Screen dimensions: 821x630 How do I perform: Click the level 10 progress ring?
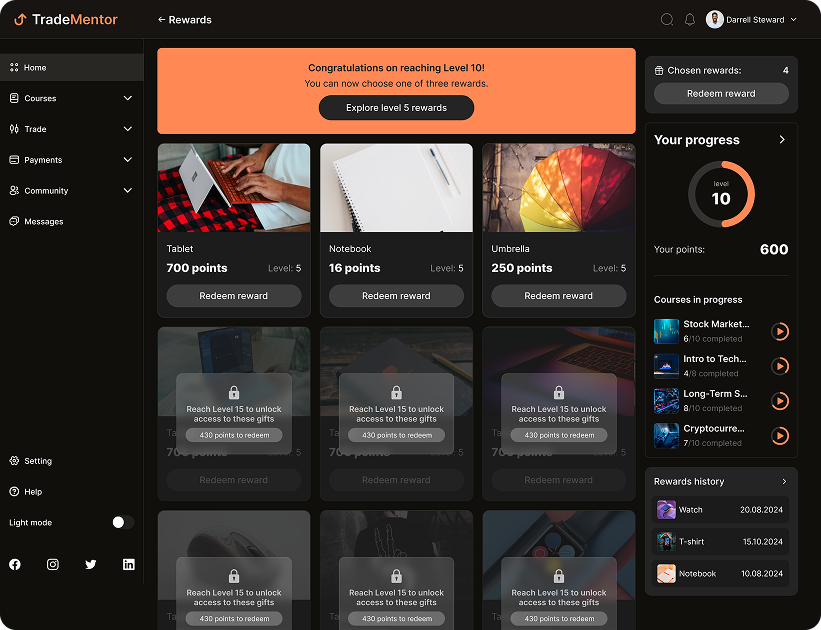point(721,194)
